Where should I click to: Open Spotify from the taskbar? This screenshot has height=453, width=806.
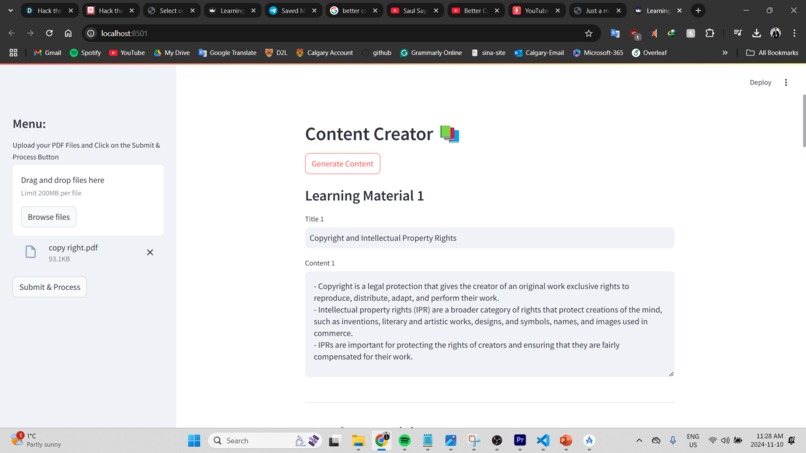405,441
